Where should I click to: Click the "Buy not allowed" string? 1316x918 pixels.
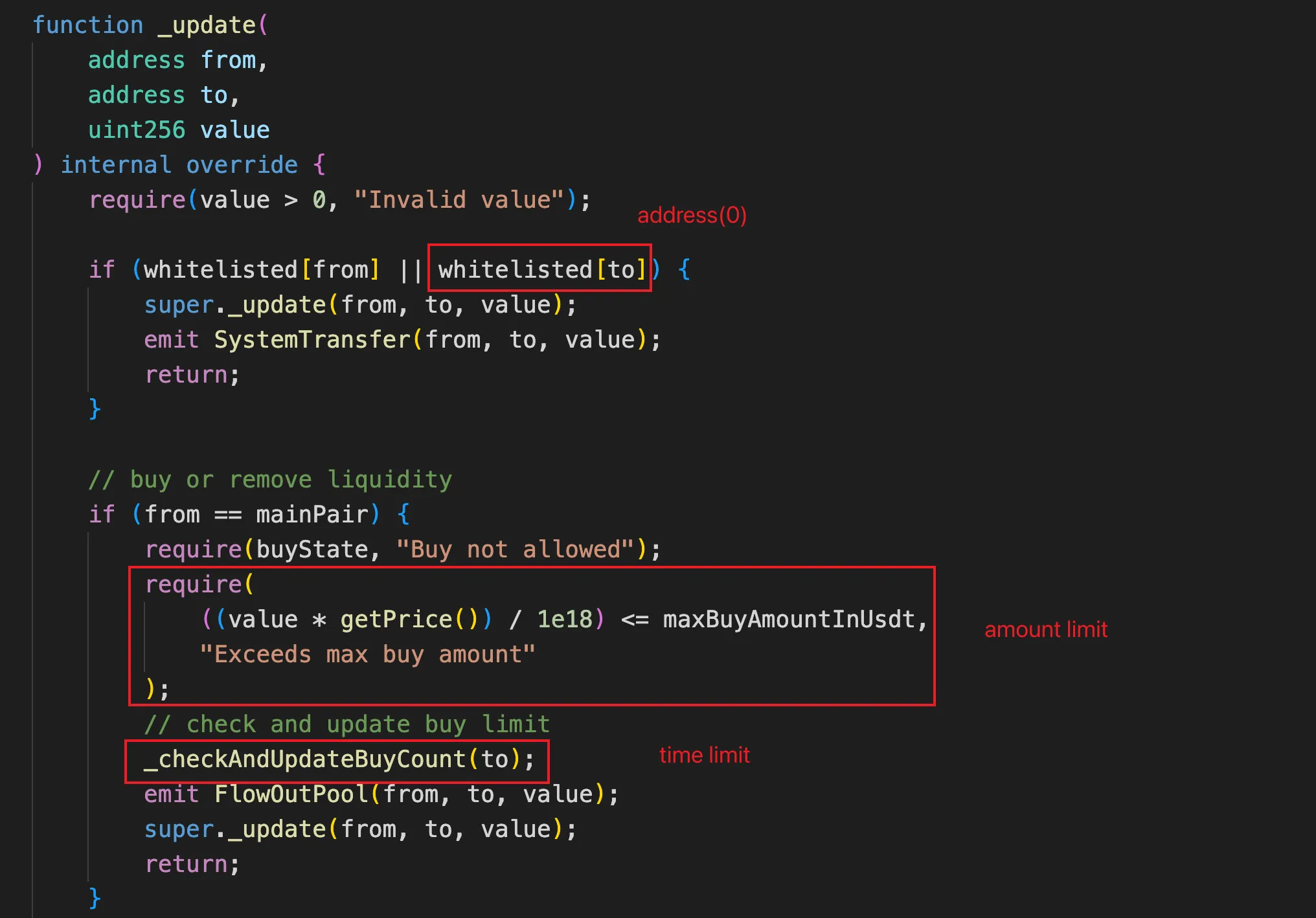(x=515, y=550)
